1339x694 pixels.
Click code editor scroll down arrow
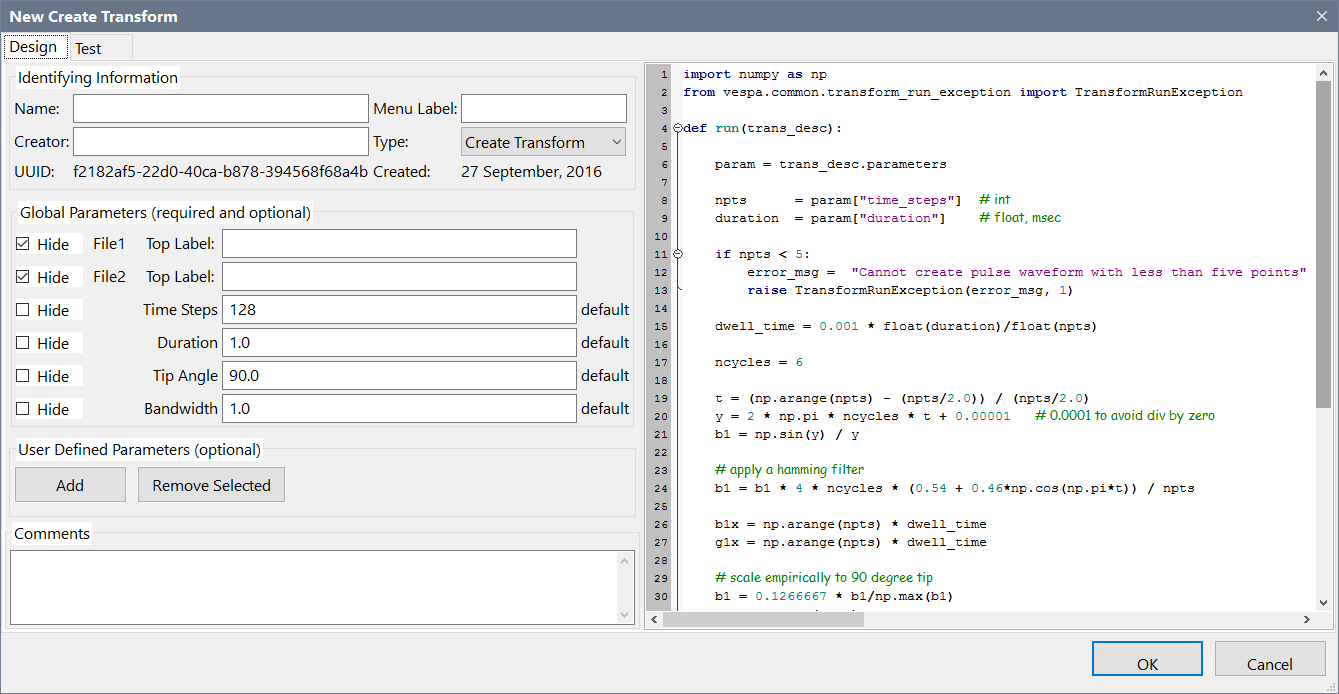tap(1323, 602)
